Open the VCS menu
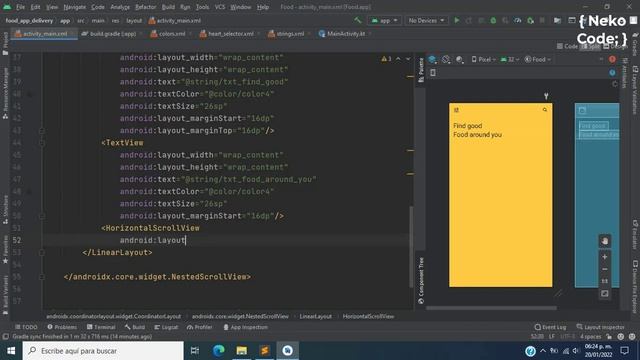This screenshot has width=640, height=360. (x=220, y=7)
